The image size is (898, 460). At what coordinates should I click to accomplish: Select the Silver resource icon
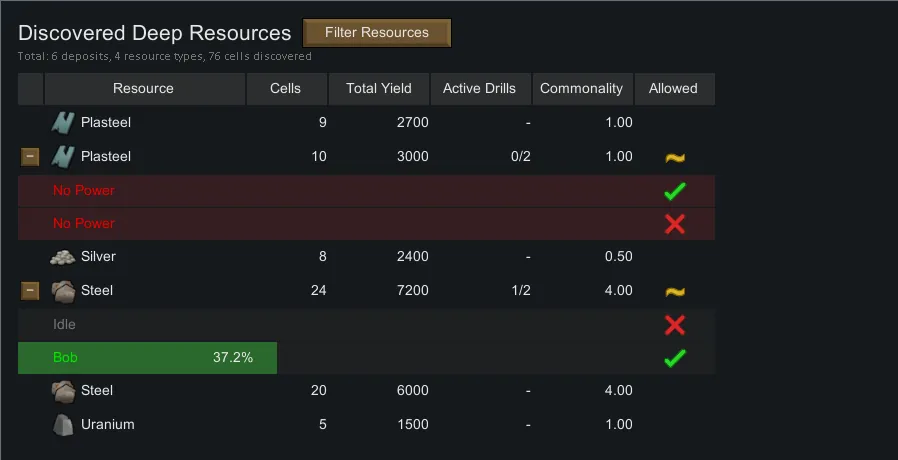coord(63,257)
